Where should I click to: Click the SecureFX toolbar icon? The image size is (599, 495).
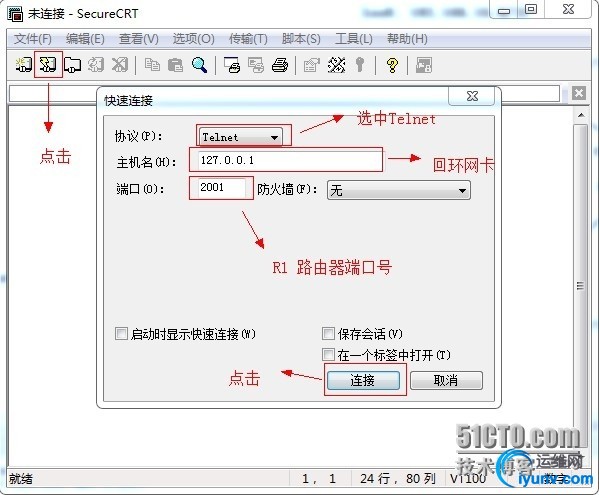click(x=424, y=65)
